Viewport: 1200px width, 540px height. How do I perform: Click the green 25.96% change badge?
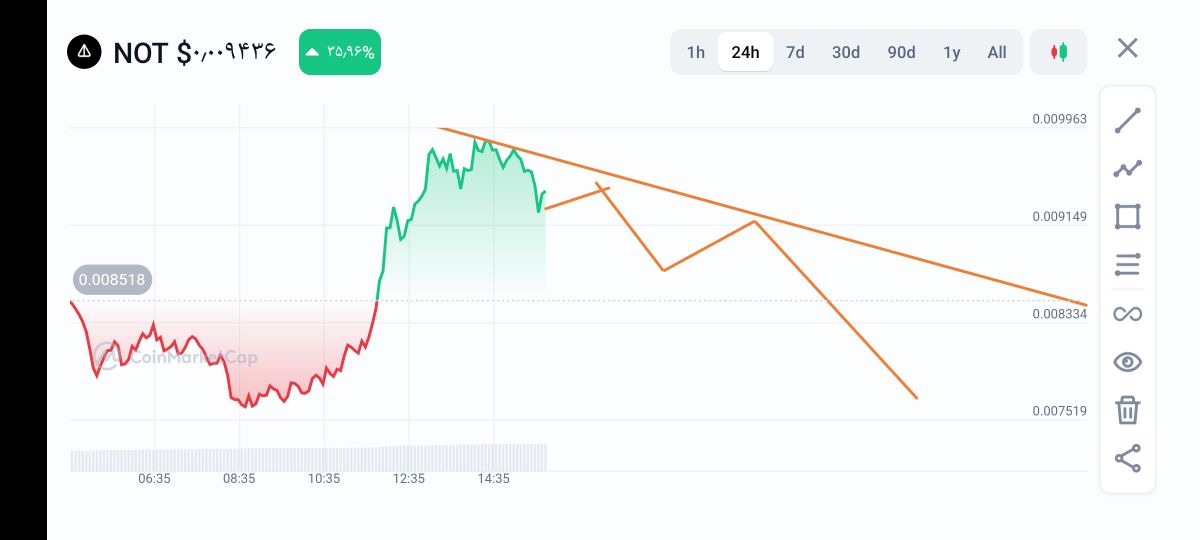click(x=340, y=52)
